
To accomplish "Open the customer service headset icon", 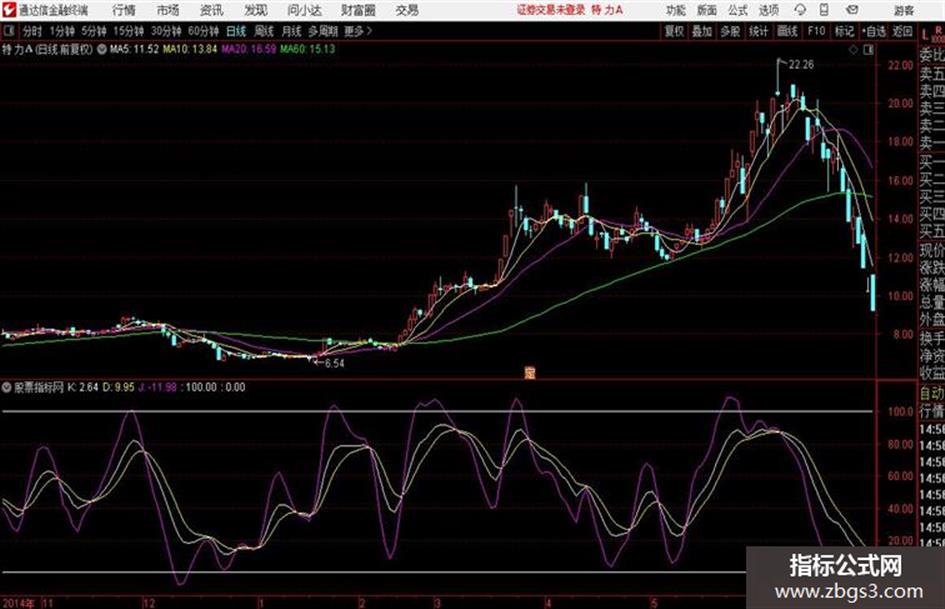I will coord(800,10).
